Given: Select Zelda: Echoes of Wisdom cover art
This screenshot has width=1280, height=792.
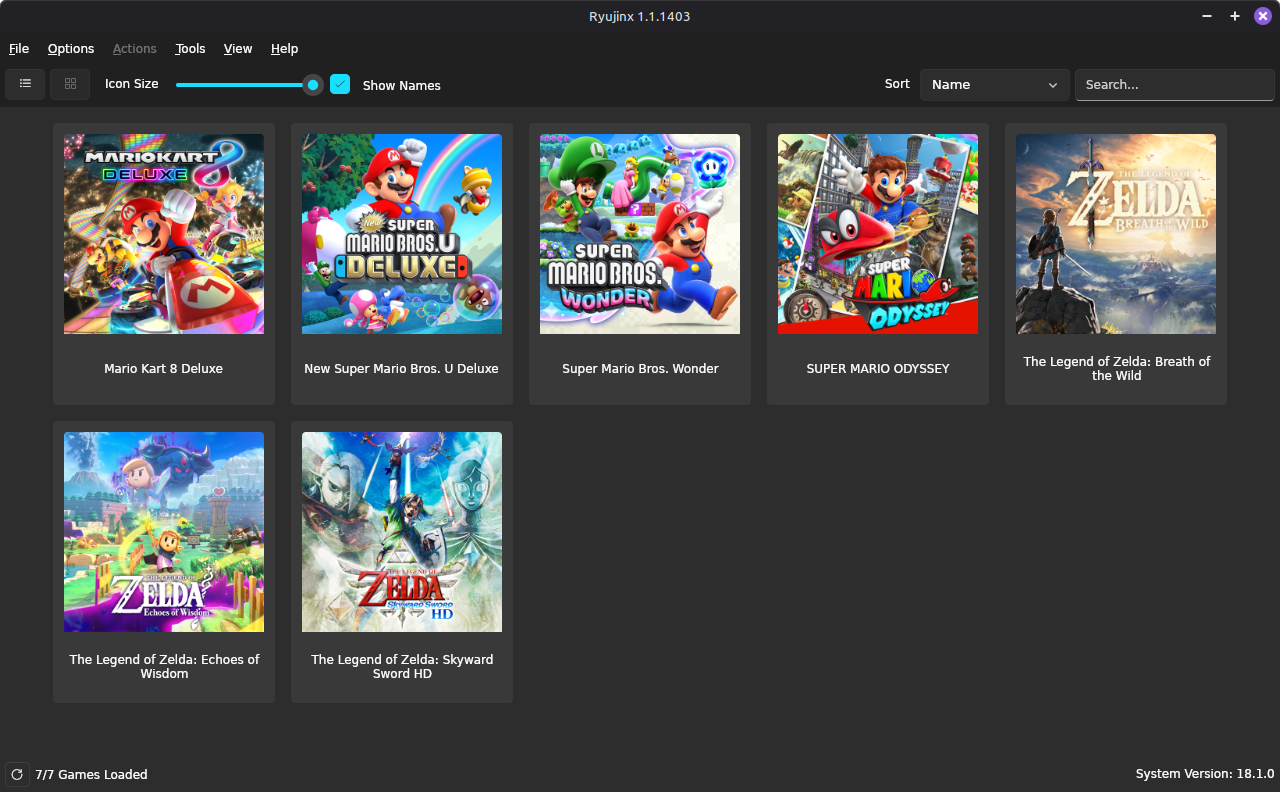Looking at the screenshot, I should 164,532.
